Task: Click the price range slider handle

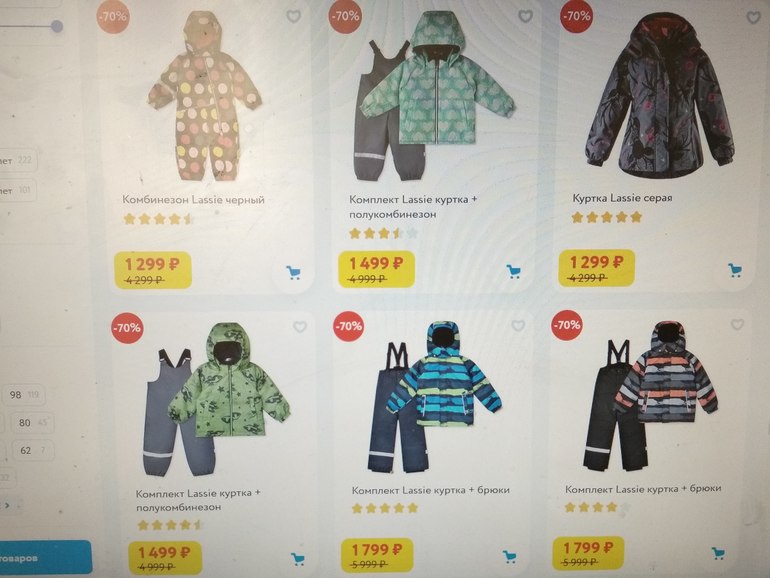Action: (x=57, y=26)
